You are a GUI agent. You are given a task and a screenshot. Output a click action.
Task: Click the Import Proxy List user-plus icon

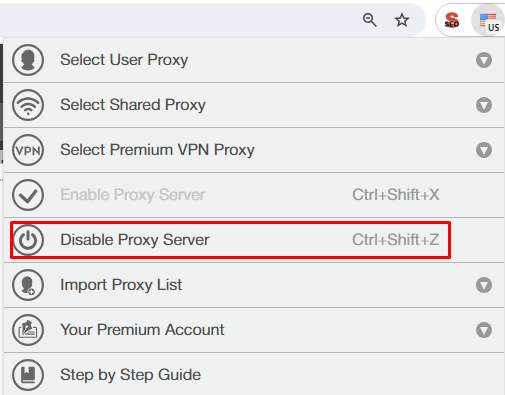pos(28,285)
